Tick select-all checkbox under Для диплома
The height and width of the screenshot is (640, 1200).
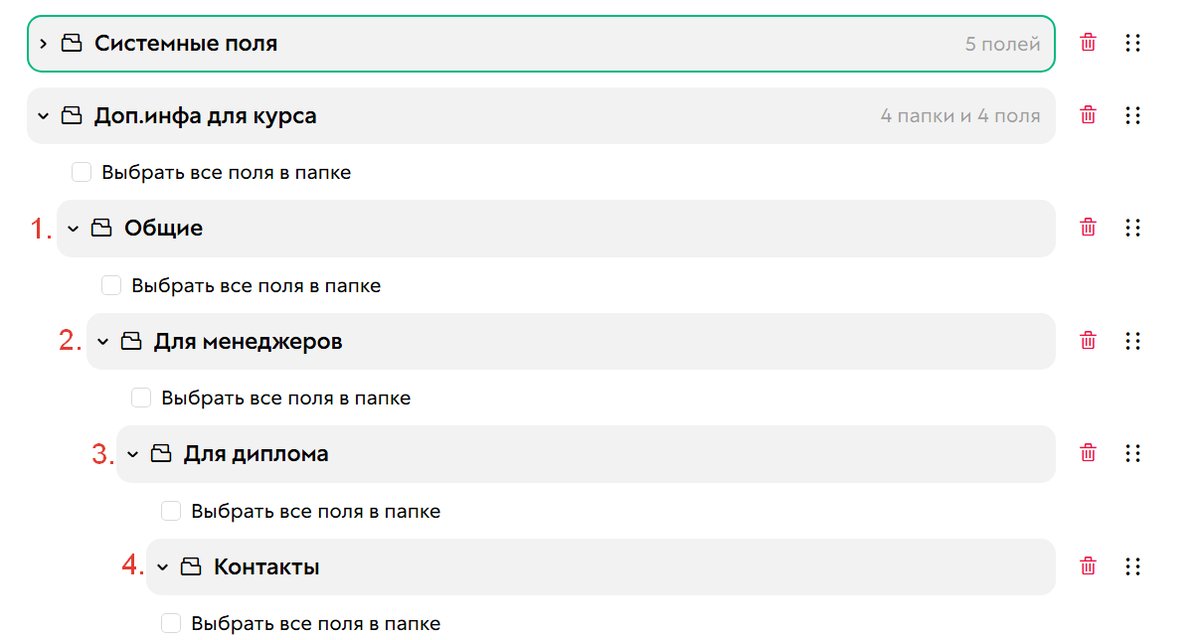tap(172, 511)
